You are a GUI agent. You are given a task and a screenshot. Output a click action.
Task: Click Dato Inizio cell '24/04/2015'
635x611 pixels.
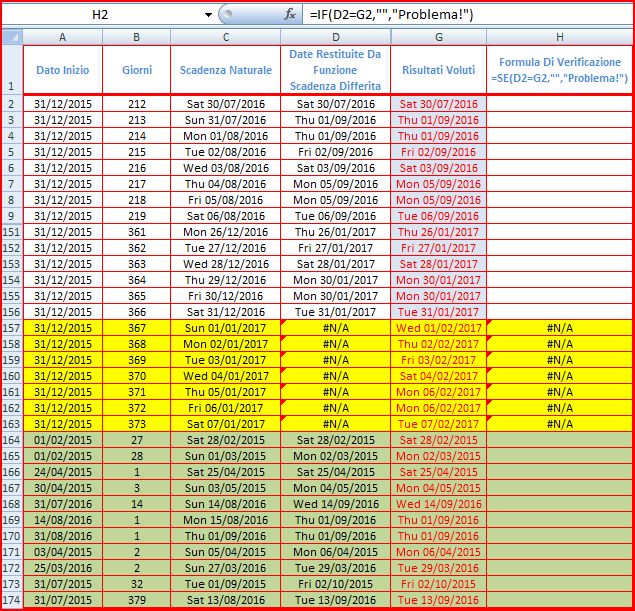coord(63,472)
